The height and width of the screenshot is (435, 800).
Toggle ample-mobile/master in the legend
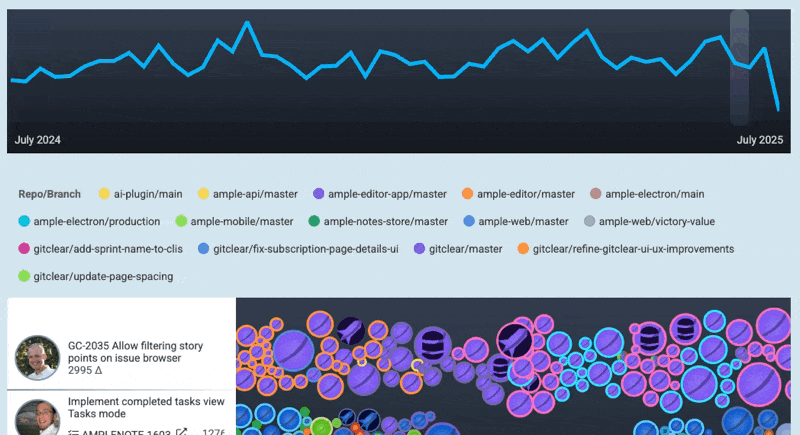234,221
